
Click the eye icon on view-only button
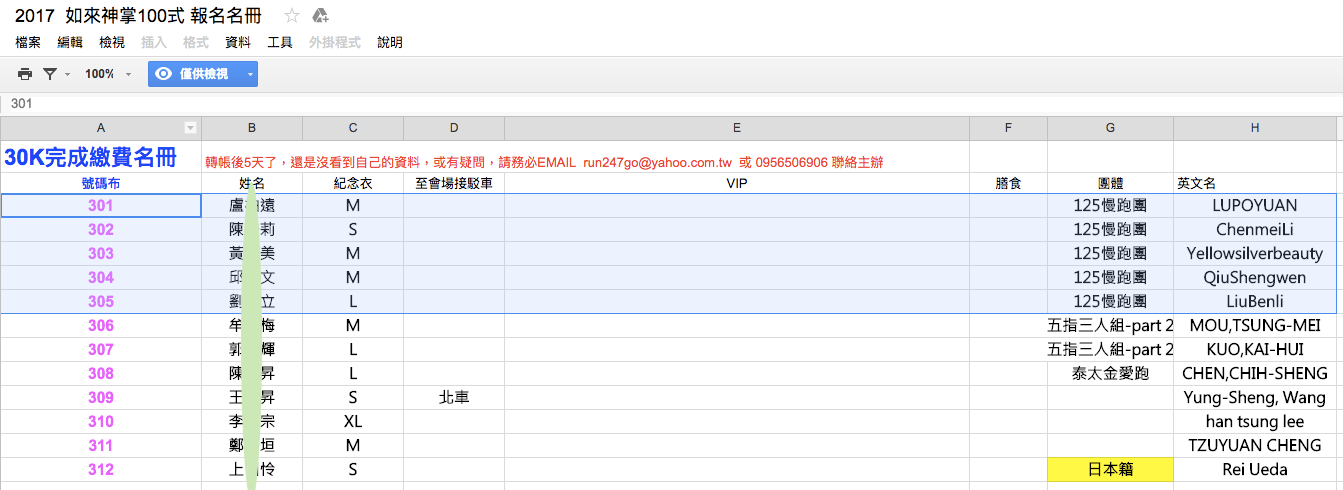click(164, 74)
